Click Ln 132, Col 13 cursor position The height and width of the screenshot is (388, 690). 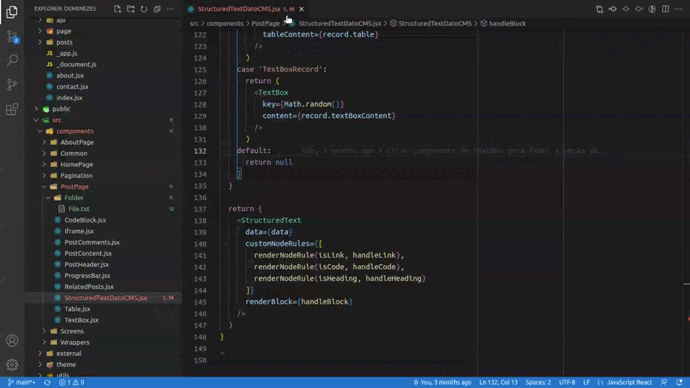point(499,382)
